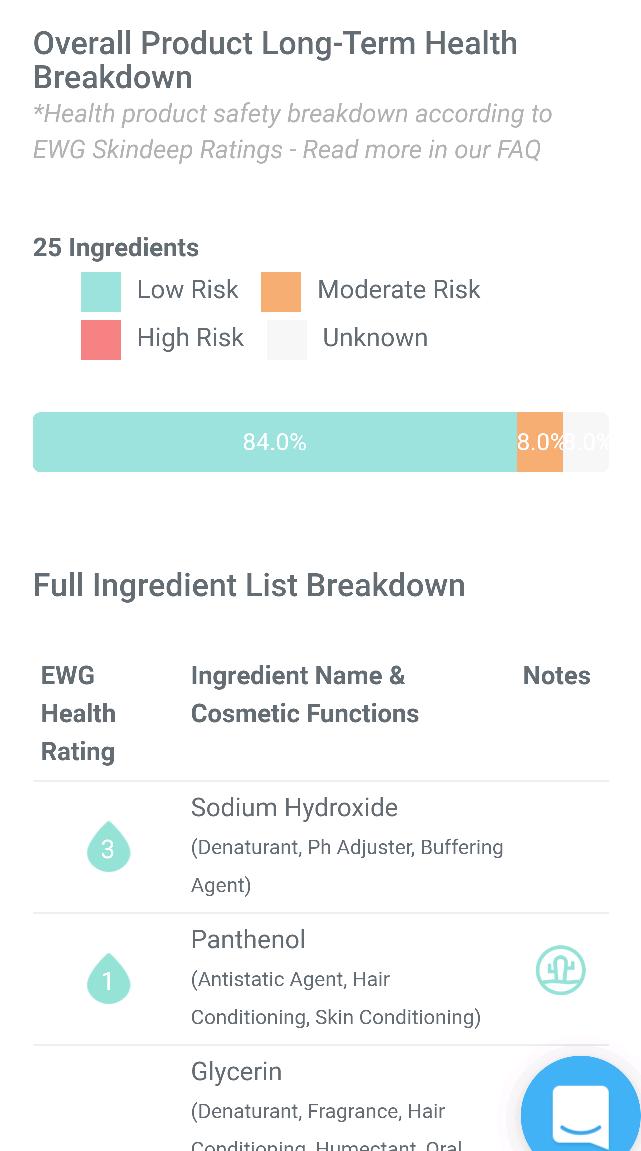Open the blue chat support bubble

coord(581,1111)
